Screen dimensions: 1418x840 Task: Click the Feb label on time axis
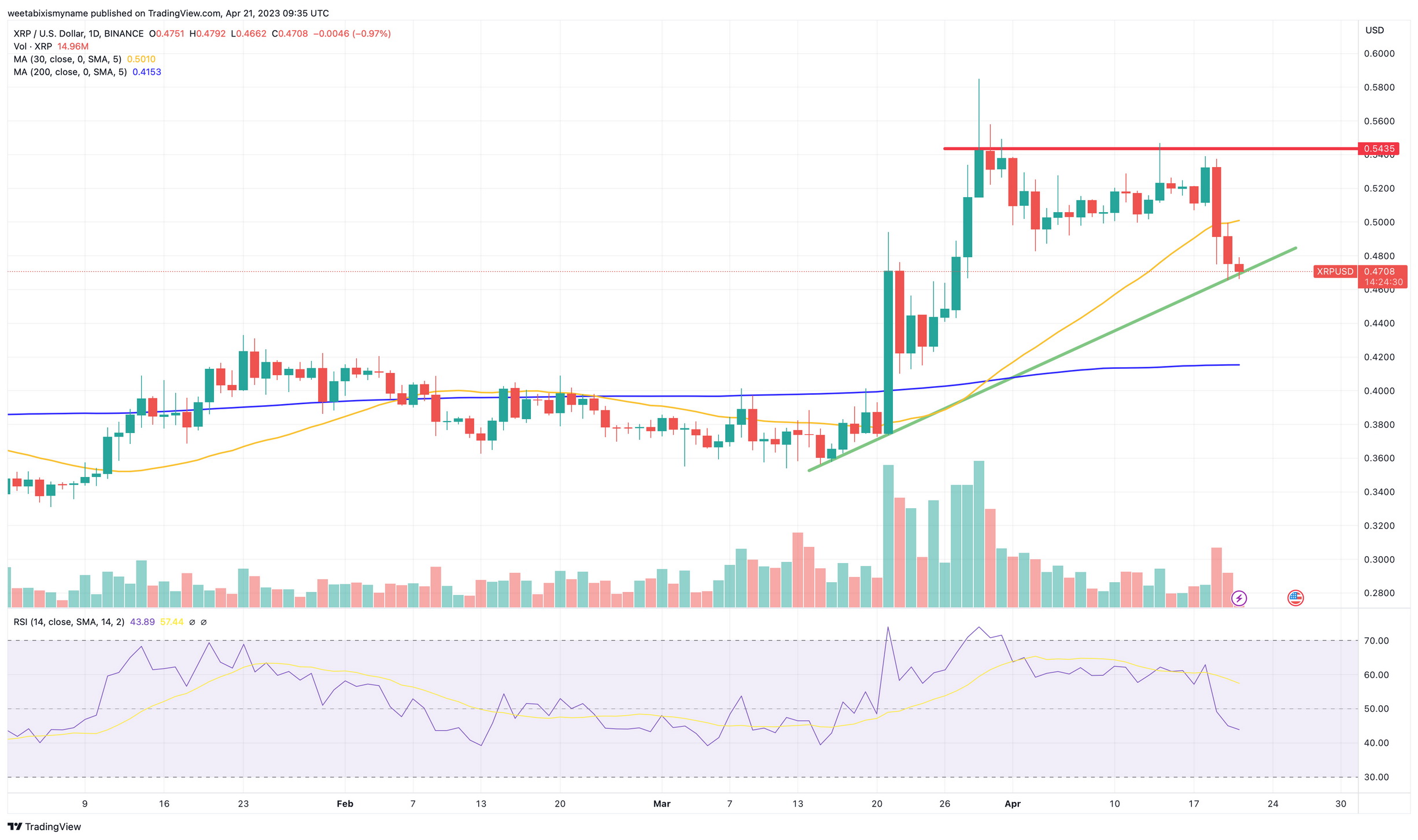[345, 804]
